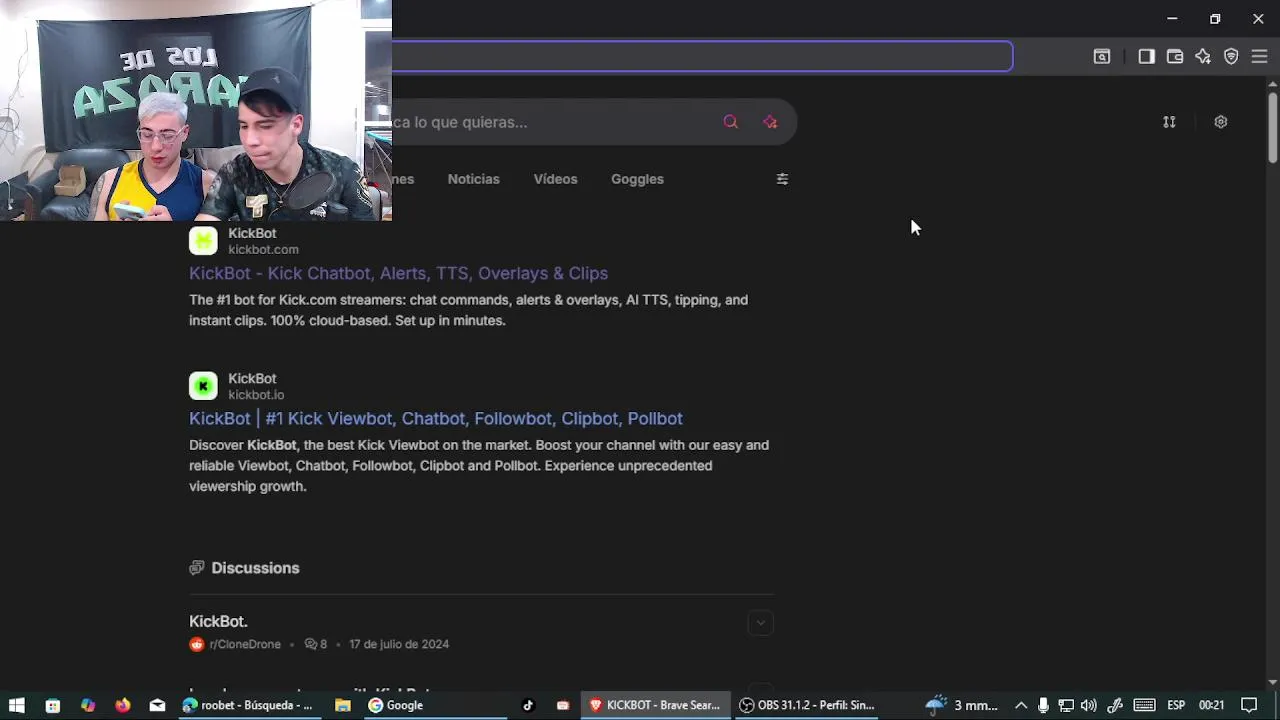Open the volume speaker tray icon
This screenshot has height=720, width=1280.
click(x=1089, y=705)
